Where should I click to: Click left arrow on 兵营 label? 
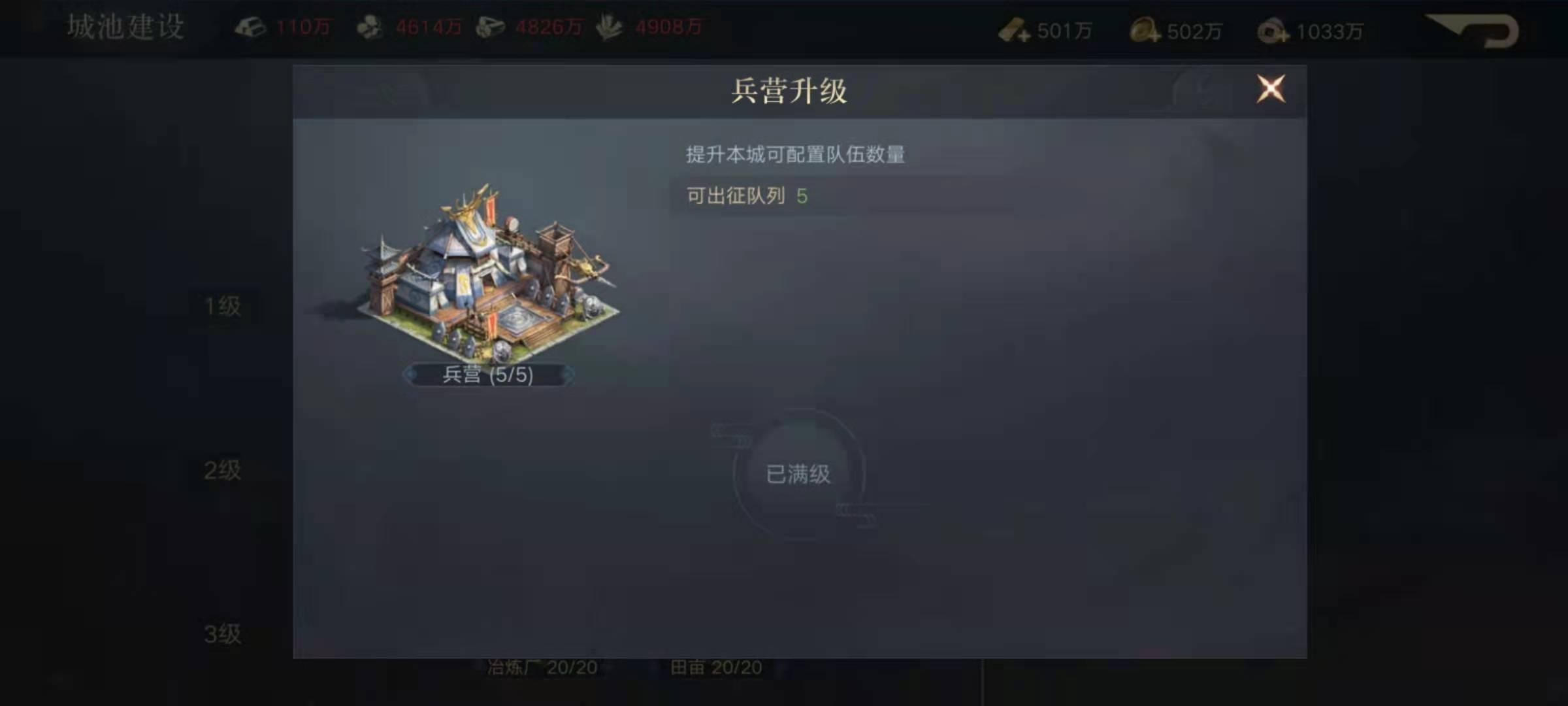[x=410, y=375]
